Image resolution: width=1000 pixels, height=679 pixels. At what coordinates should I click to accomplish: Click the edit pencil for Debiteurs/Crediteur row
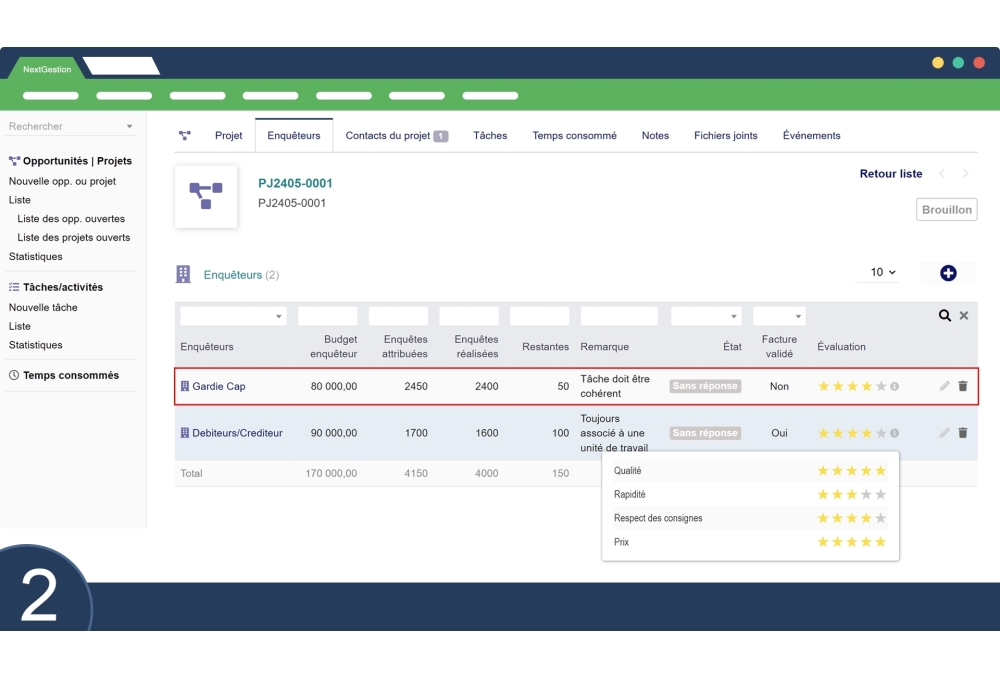pyautogui.click(x=944, y=433)
